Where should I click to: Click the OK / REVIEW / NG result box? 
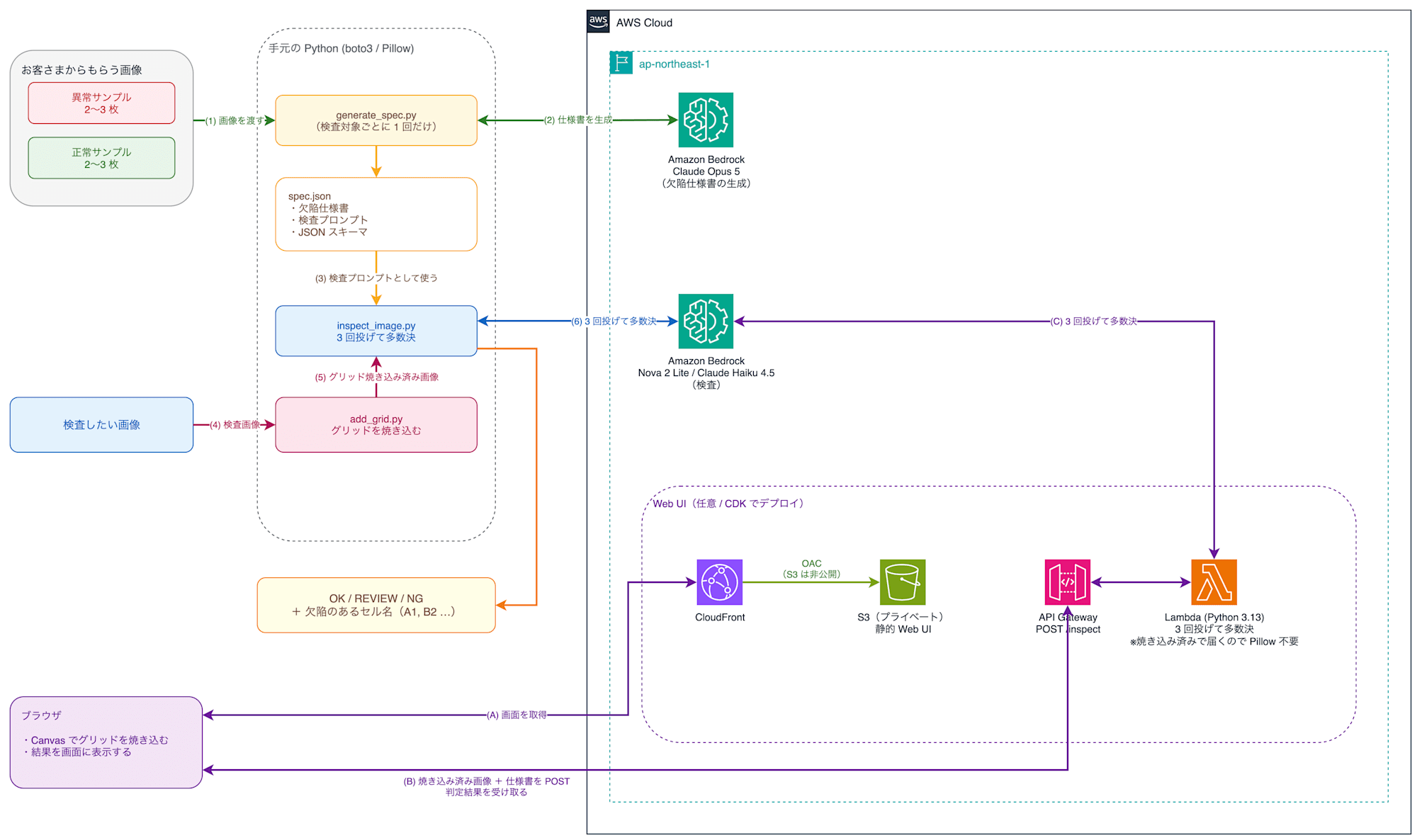click(376, 605)
